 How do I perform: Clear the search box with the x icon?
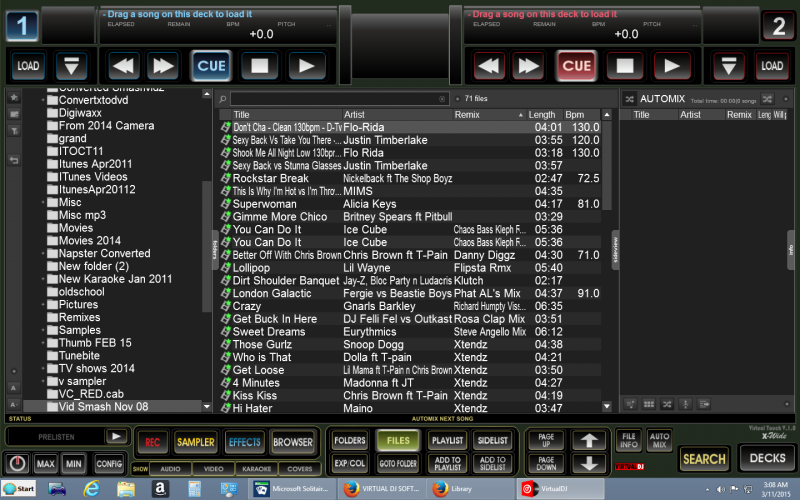click(442, 99)
